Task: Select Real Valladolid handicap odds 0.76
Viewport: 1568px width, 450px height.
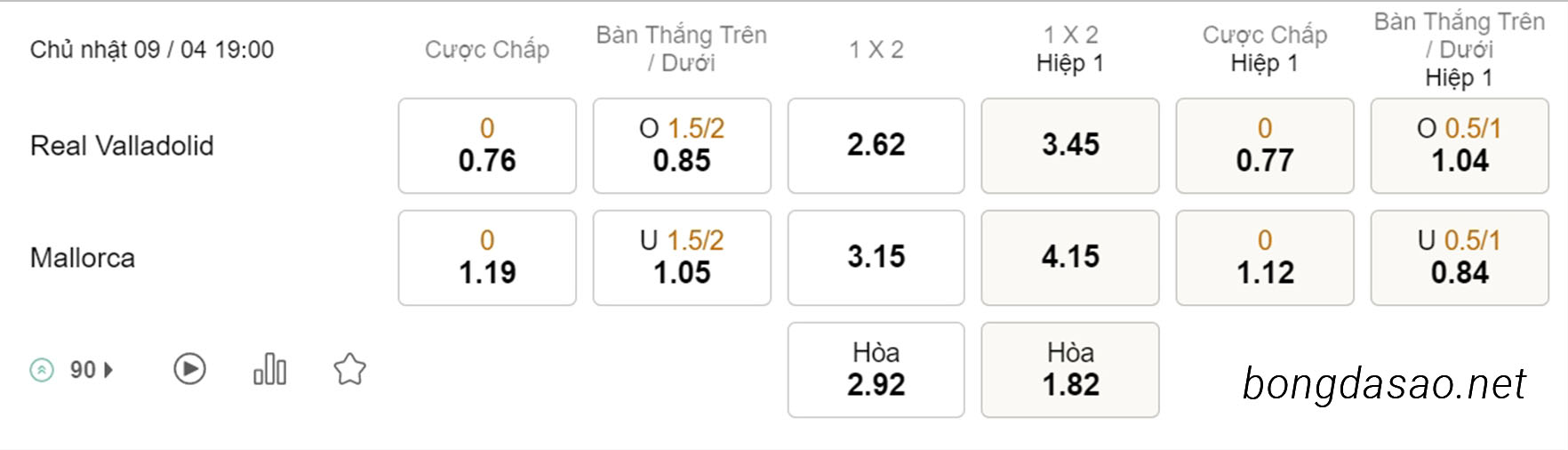Action: [487, 146]
